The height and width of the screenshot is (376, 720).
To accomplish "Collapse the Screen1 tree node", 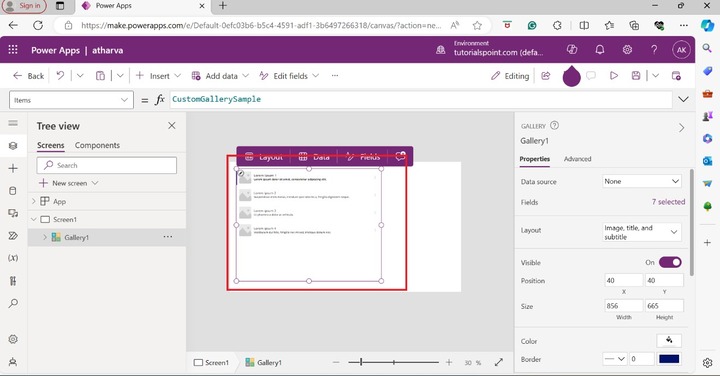I will point(34,219).
